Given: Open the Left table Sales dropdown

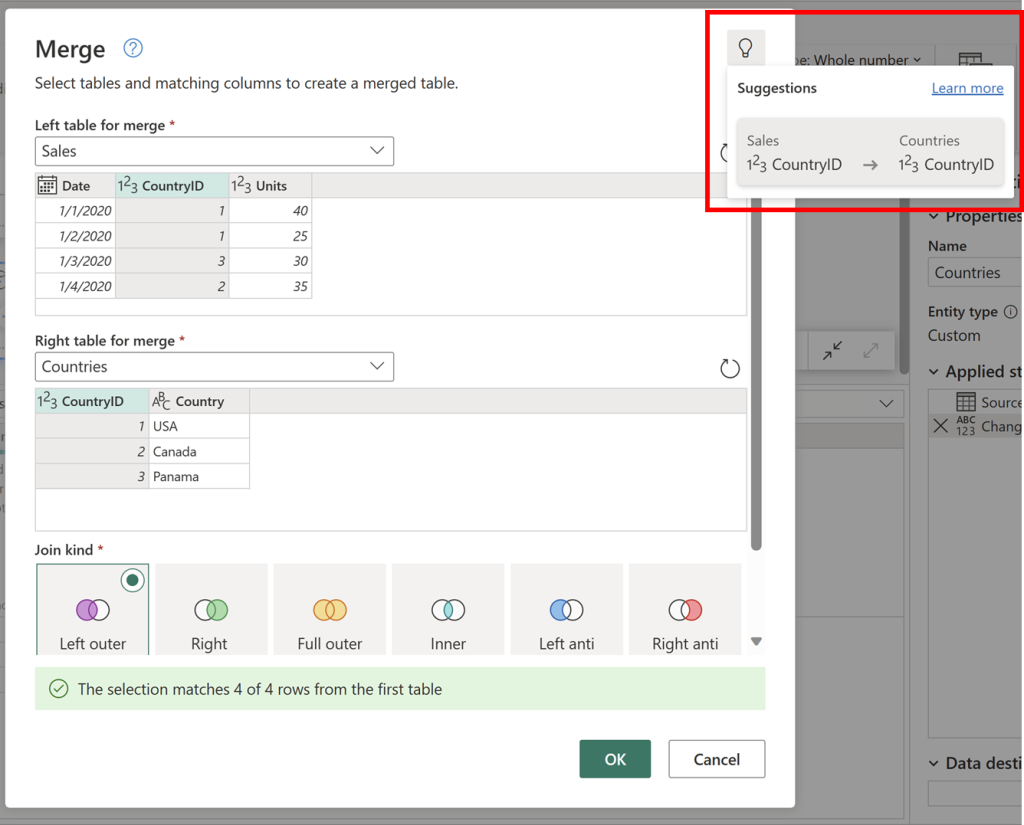Looking at the screenshot, I should 214,151.
